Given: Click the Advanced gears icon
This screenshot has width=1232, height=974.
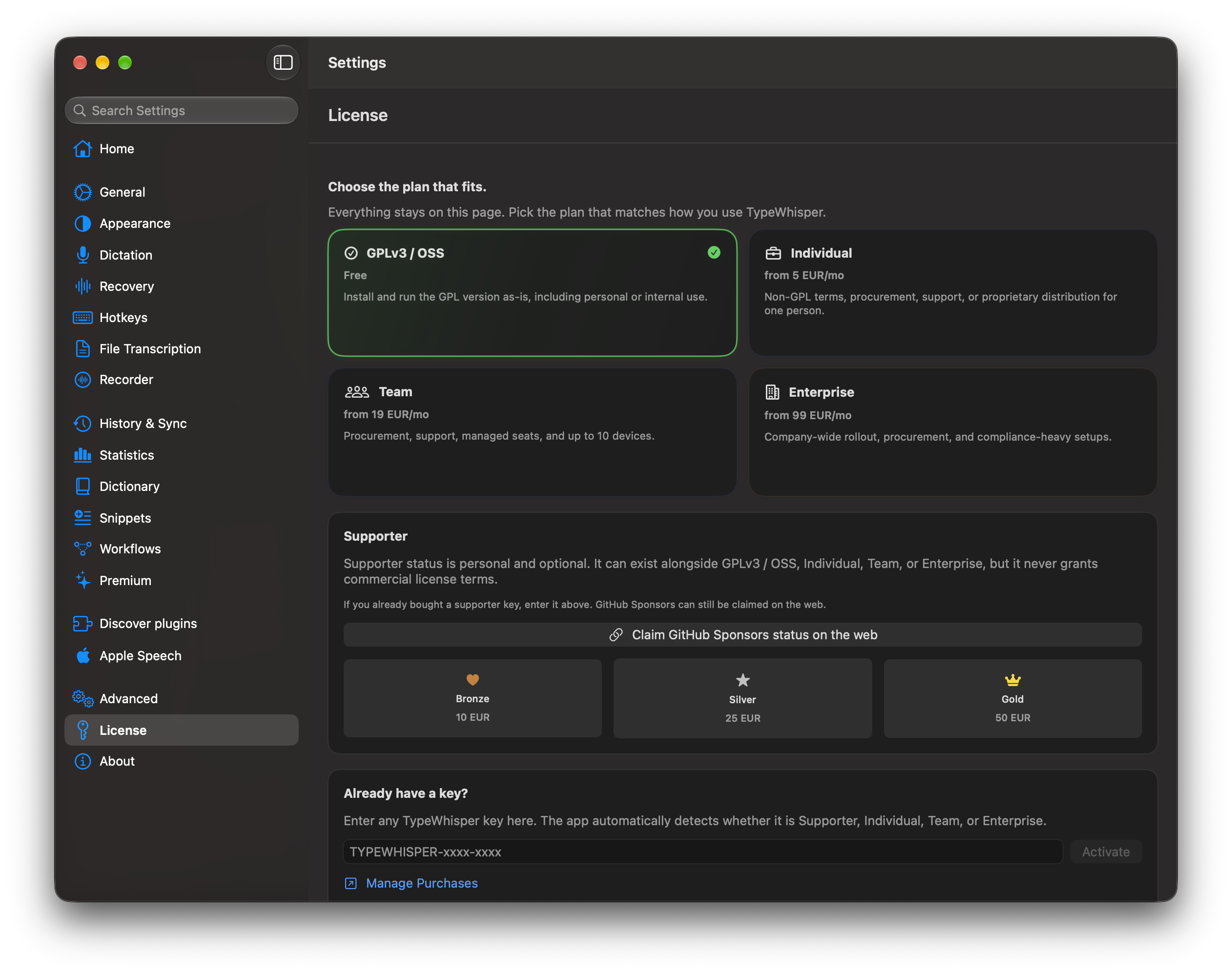Looking at the screenshot, I should [x=82, y=699].
